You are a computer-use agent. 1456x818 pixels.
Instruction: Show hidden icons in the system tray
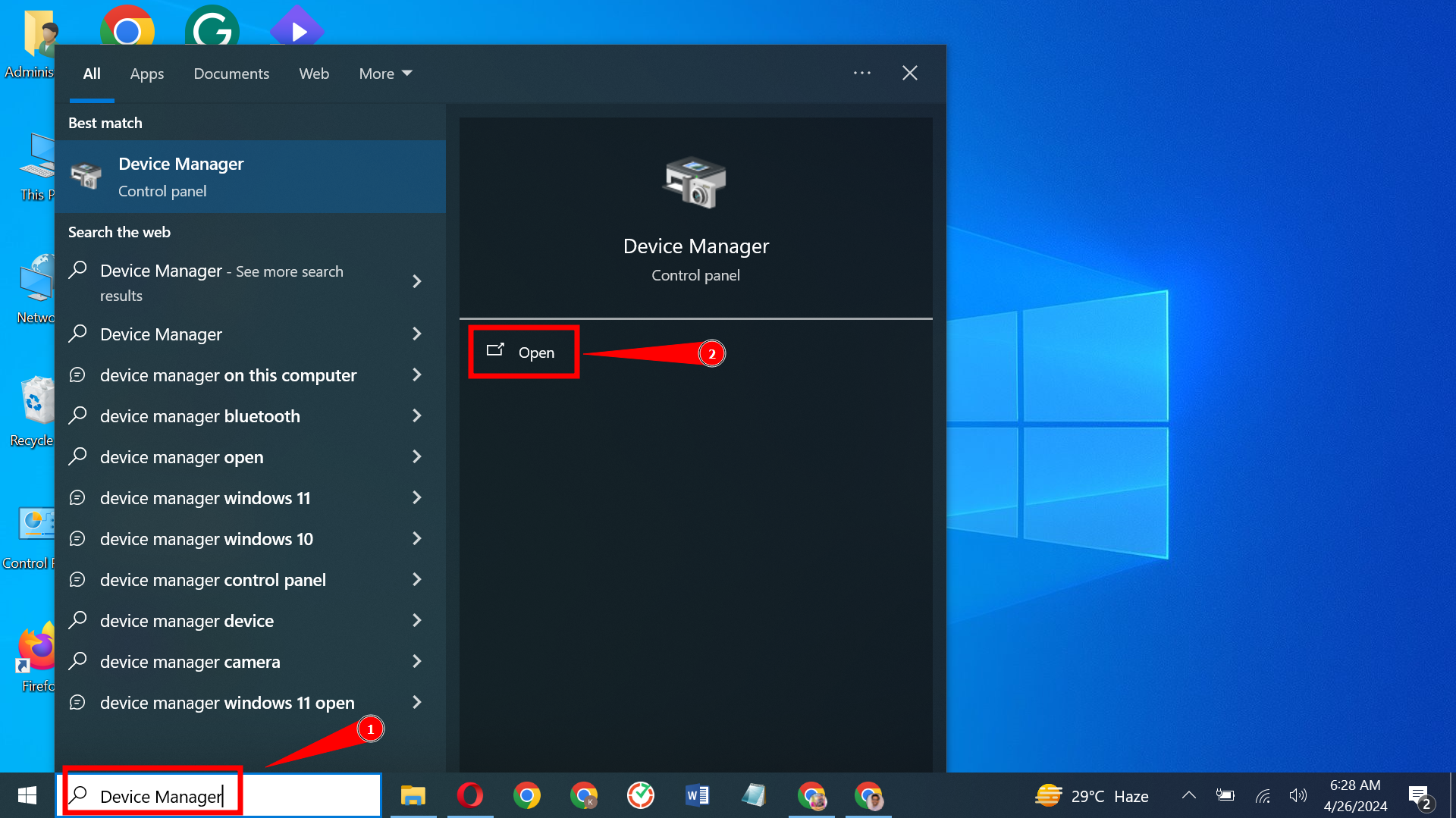(1189, 795)
